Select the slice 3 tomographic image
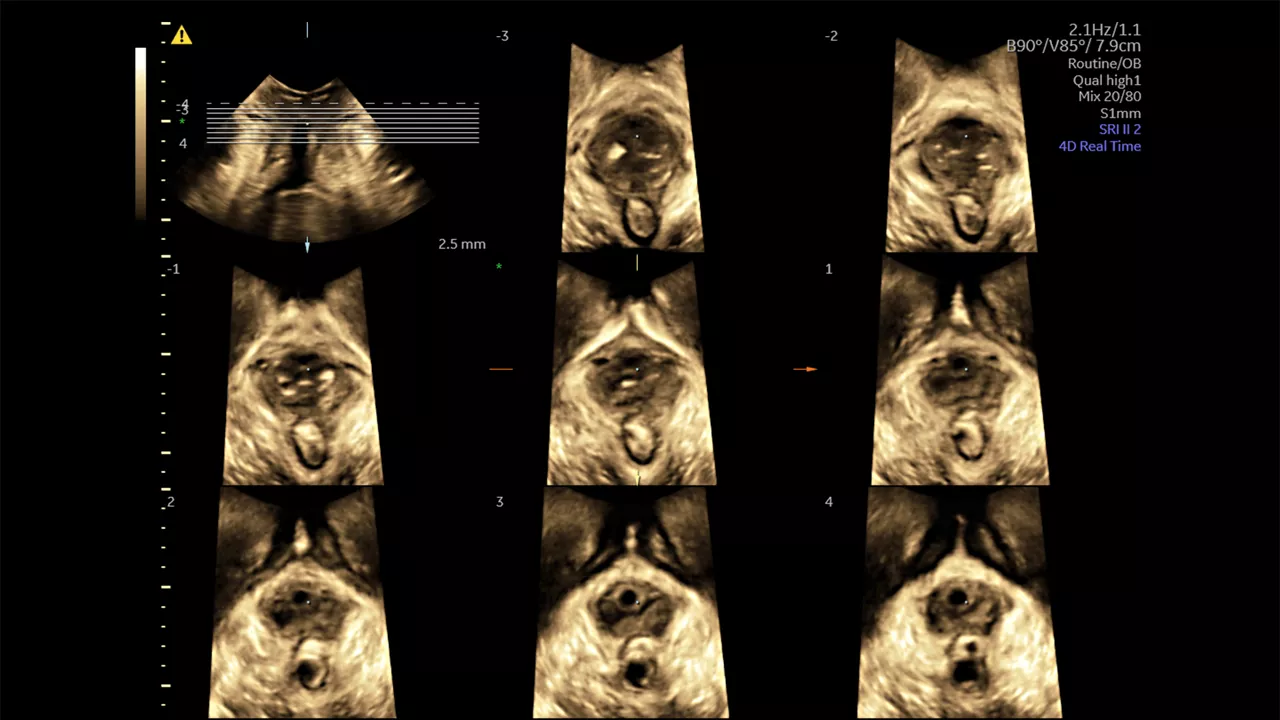1280x720 pixels. (x=630, y=603)
